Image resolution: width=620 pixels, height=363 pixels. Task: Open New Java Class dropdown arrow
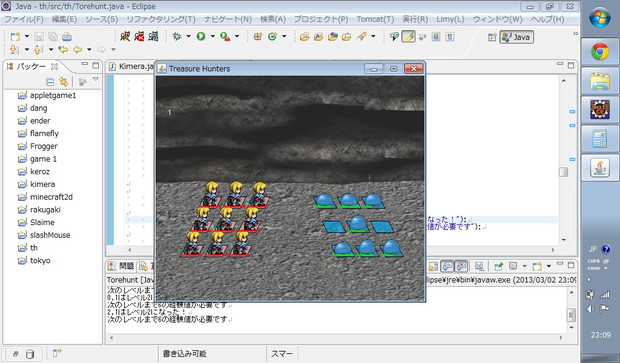click(284, 36)
